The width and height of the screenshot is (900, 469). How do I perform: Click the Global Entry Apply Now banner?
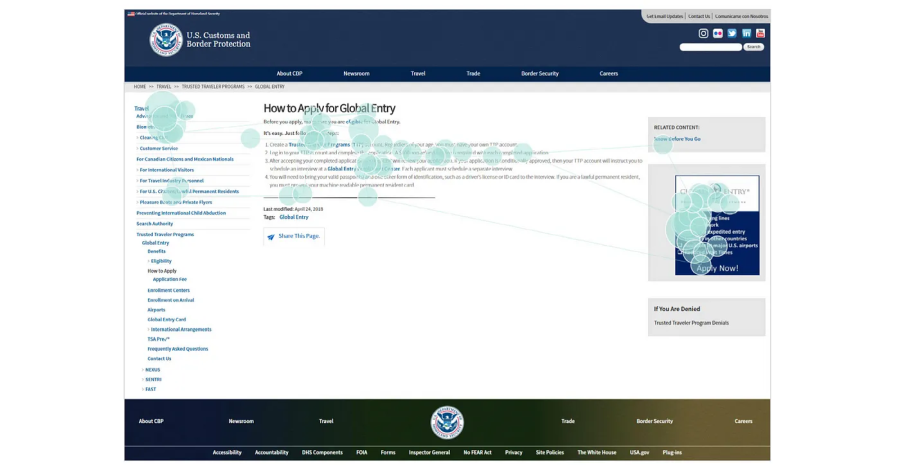pos(717,226)
